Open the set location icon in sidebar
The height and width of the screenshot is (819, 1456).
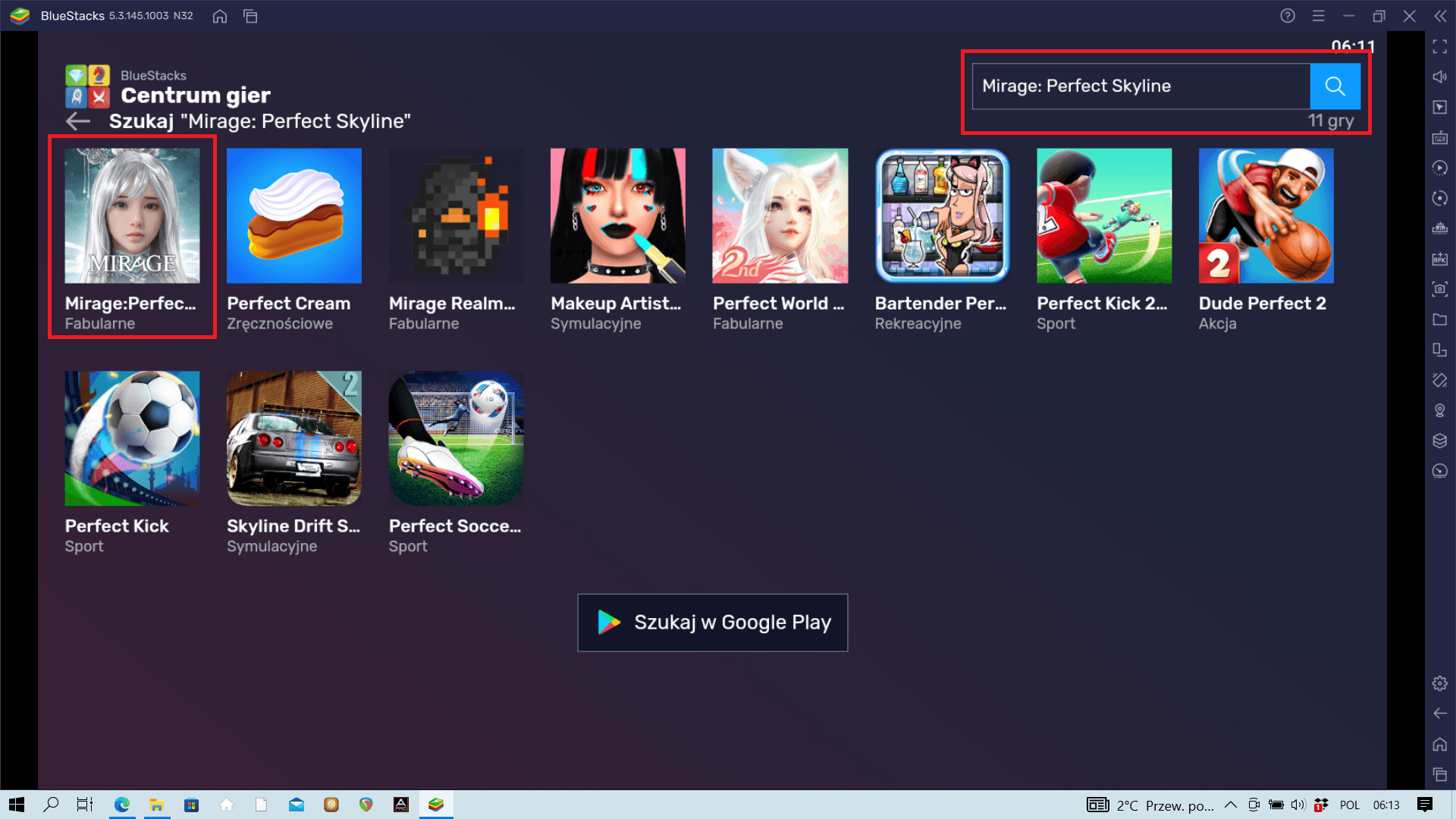point(1440,410)
